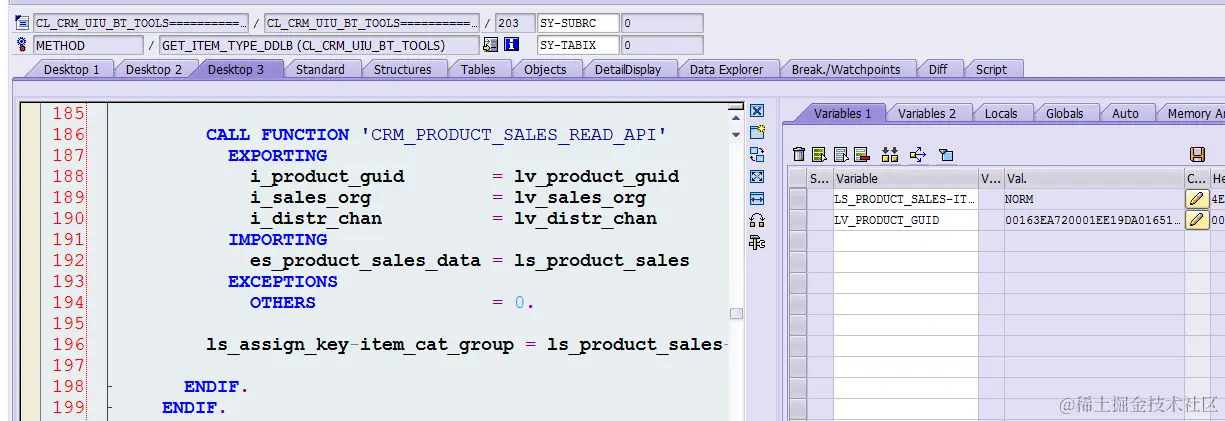This screenshot has width=1225, height=421.
Task: Switch to the Globals tab
Action: [1065, 113]
